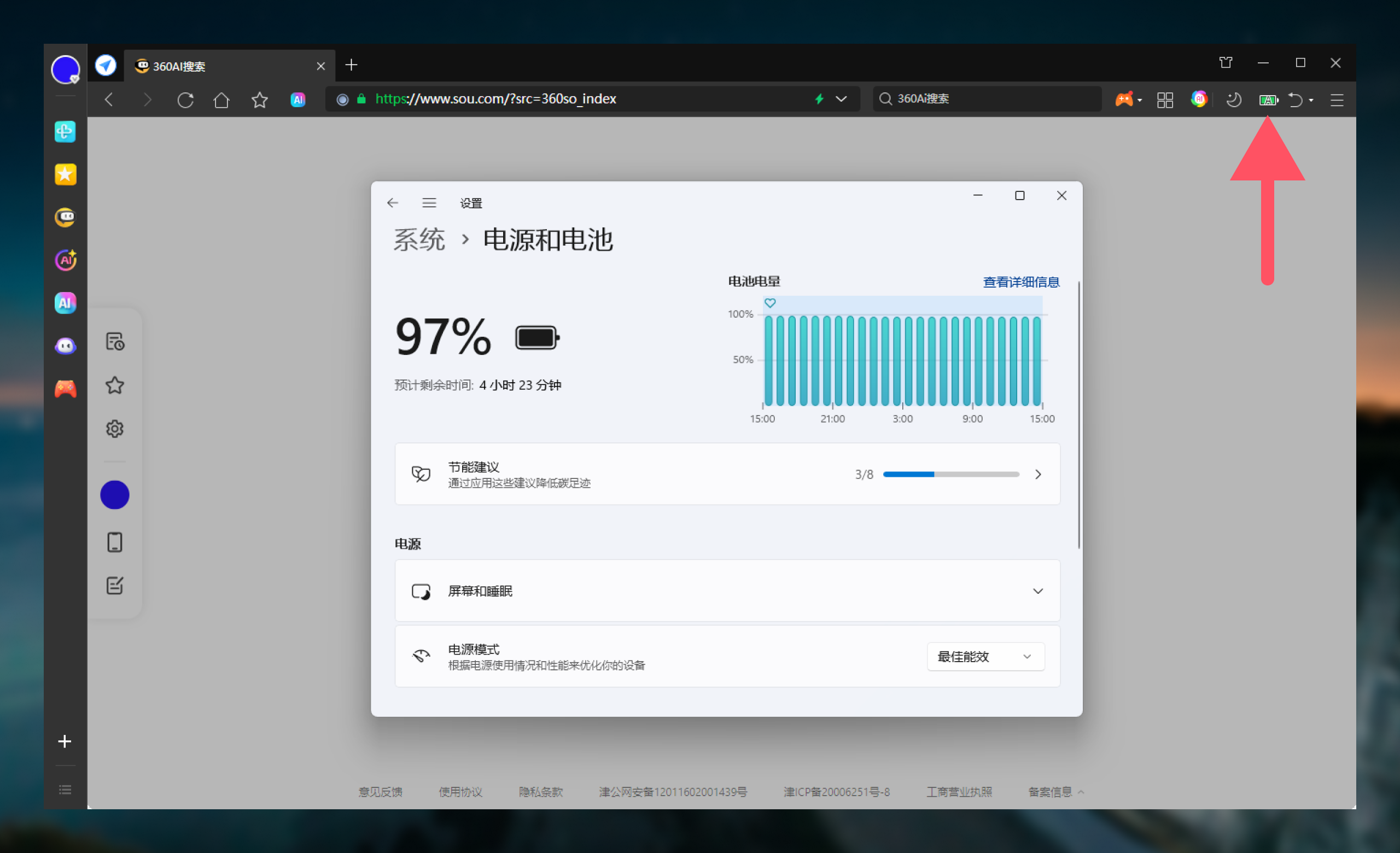Click the history clock icon in floating panel
This screenshot has width=1400, height=853.
point(115,341)
